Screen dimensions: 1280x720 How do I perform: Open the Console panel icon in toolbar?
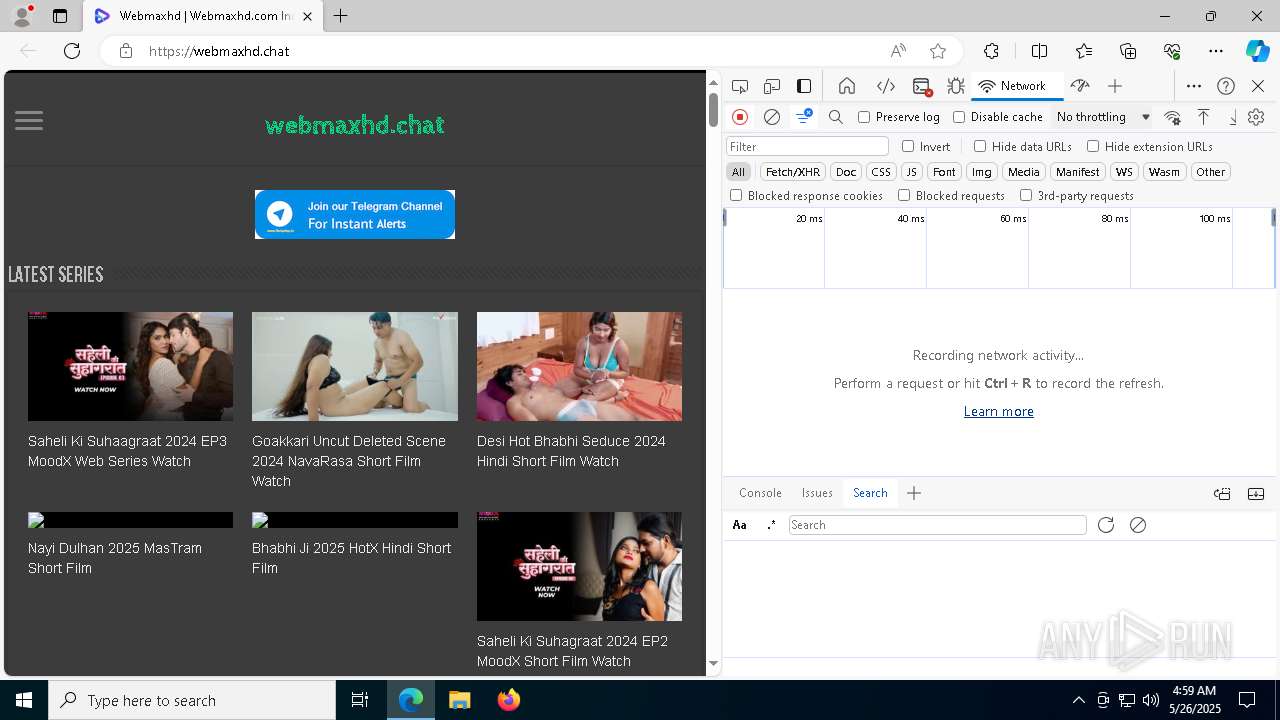[x=922, y=86]
